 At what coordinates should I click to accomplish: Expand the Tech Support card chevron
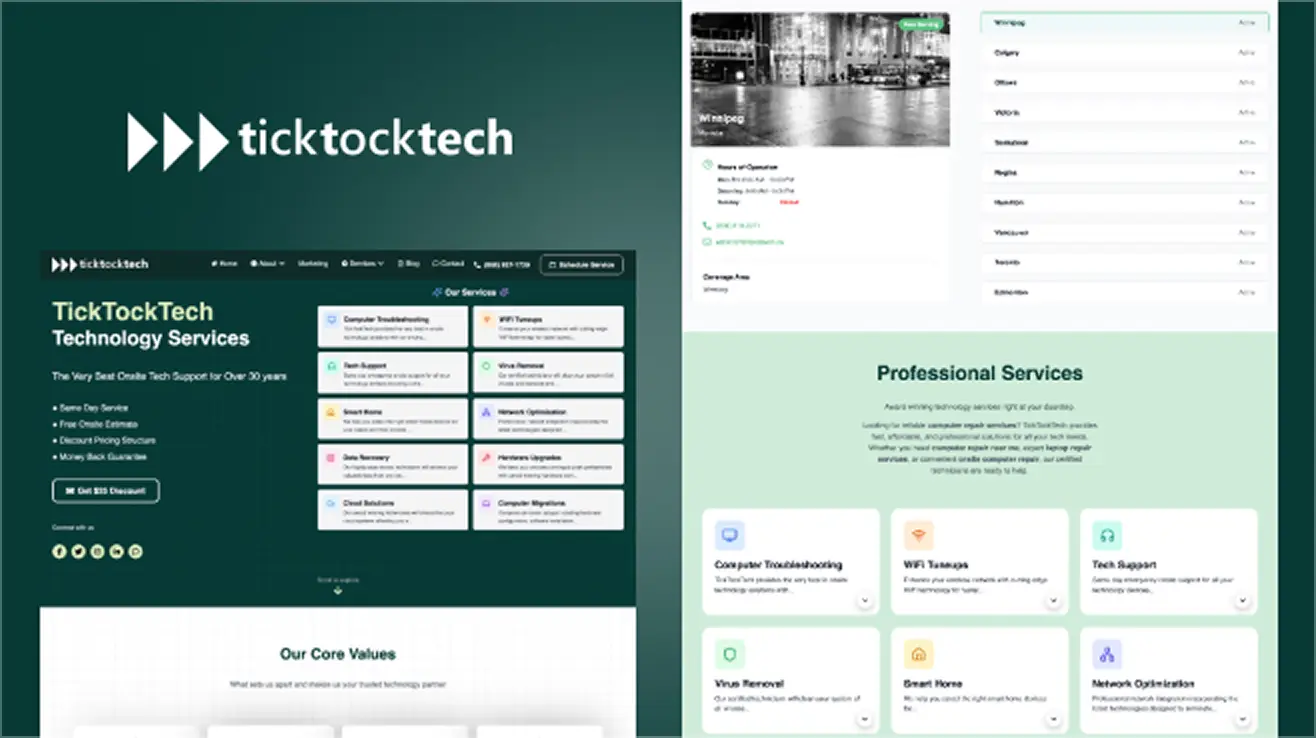click(1243, 601)
